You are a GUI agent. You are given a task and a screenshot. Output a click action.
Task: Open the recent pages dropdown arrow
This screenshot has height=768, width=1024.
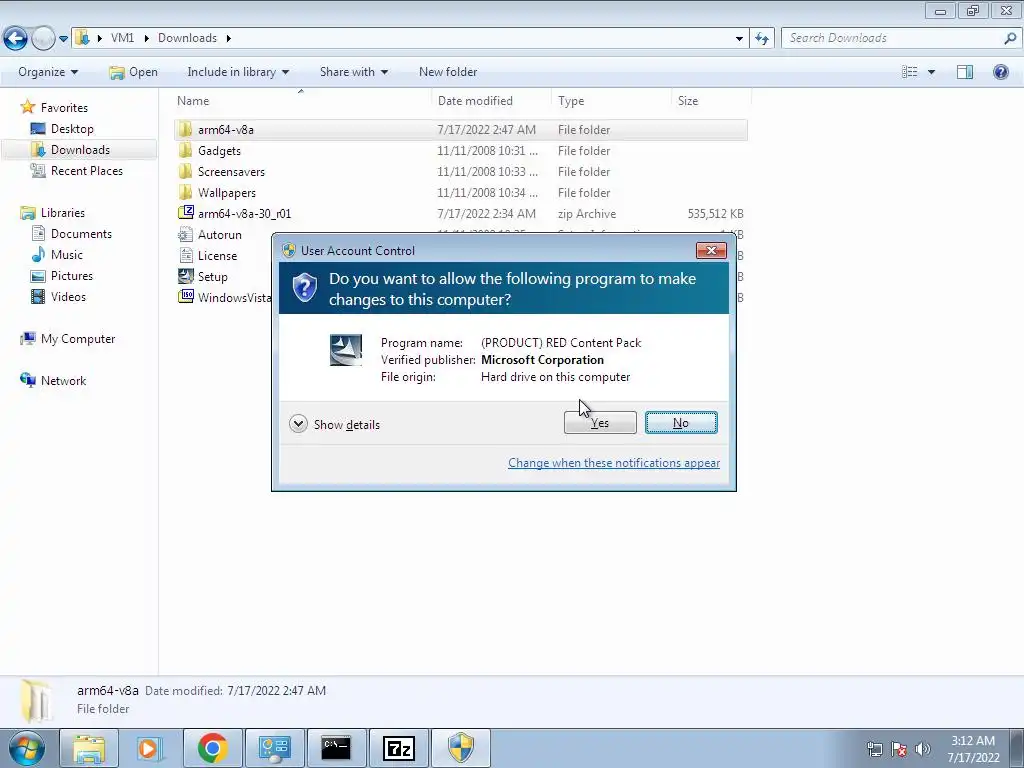[x=63, y=39]
